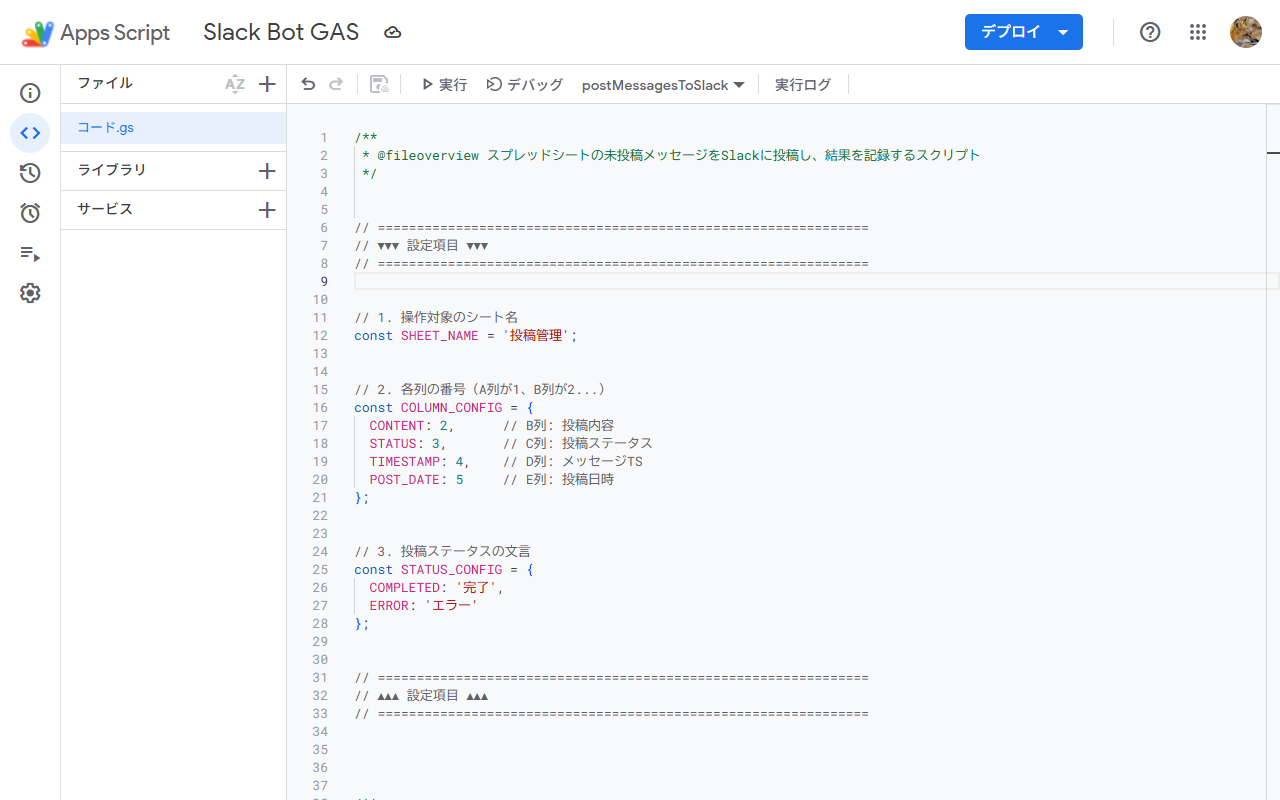Open the Google apps grid launcher
Screen dimensions: 1280x800
1198,32
